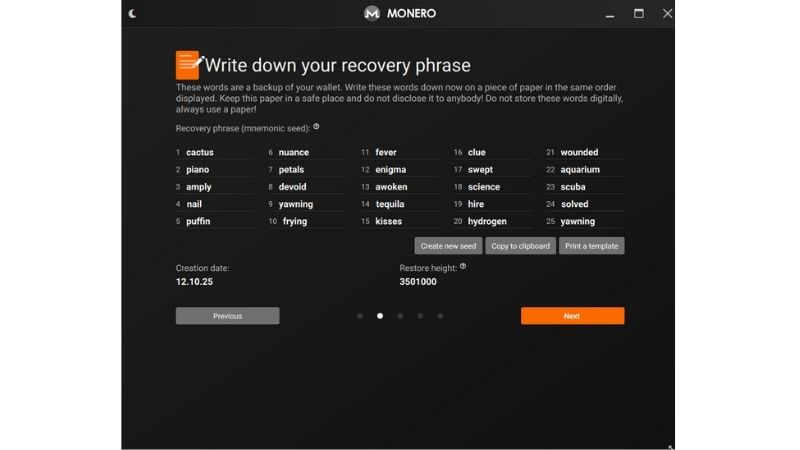Click the restore height value 3501000
The height and width of the screenshot is (450, 800).
(x=418, y=282)
